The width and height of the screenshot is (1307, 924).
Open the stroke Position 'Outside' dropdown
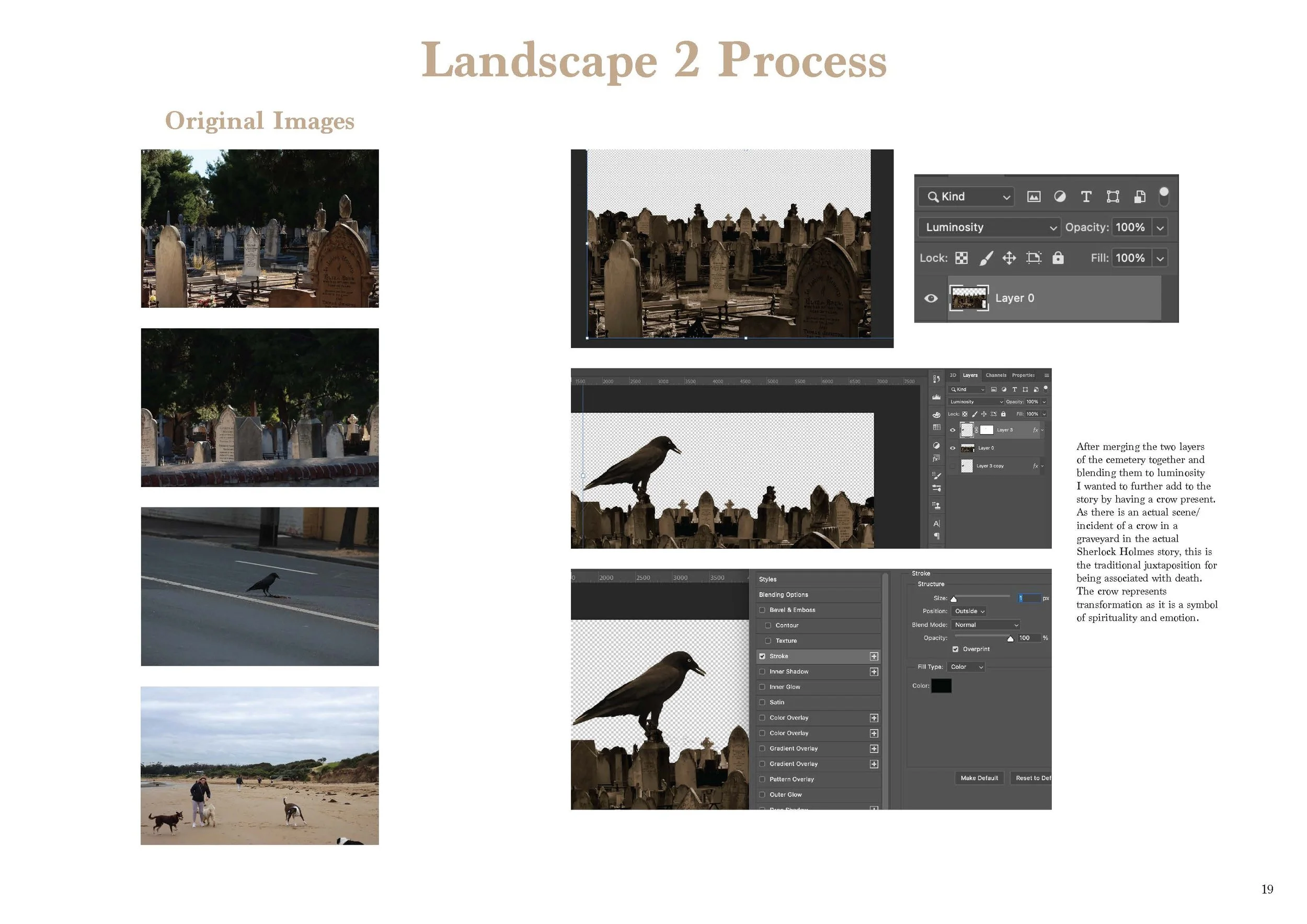[969, 611]
